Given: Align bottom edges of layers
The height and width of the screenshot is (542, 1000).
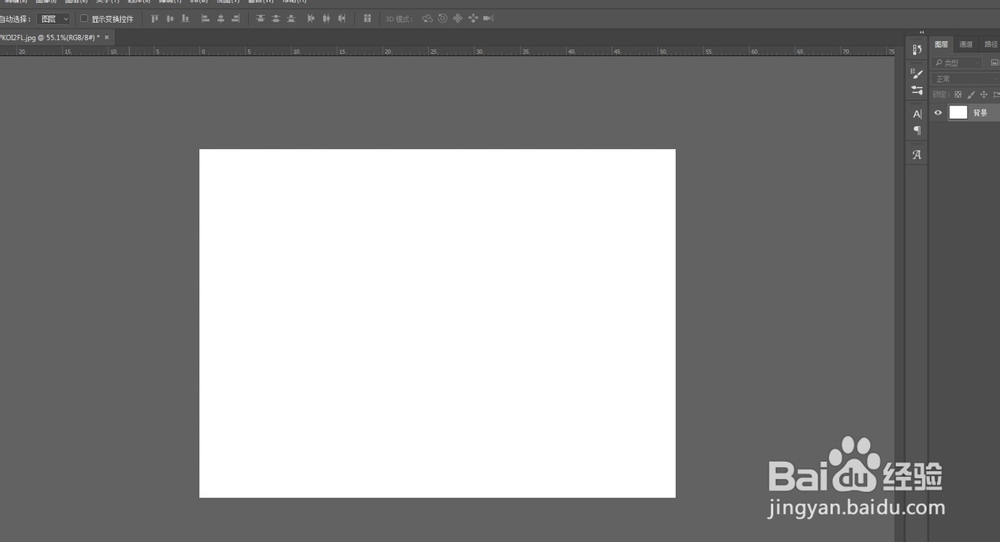Looking at the screenshot, I should pos(185,18).
